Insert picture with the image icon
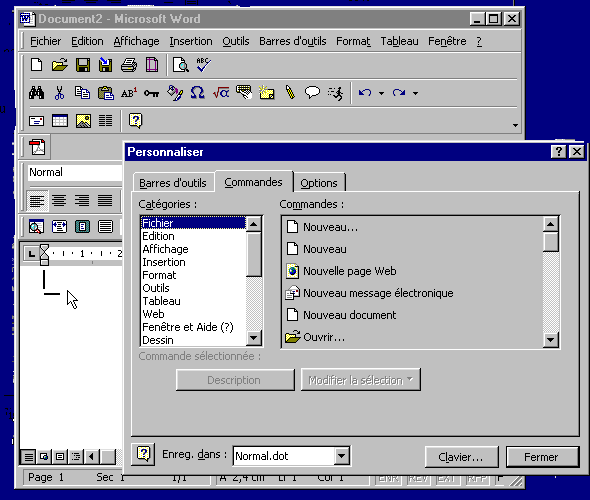Viewport: 590px width, 500px height. (x=83, y=121)
